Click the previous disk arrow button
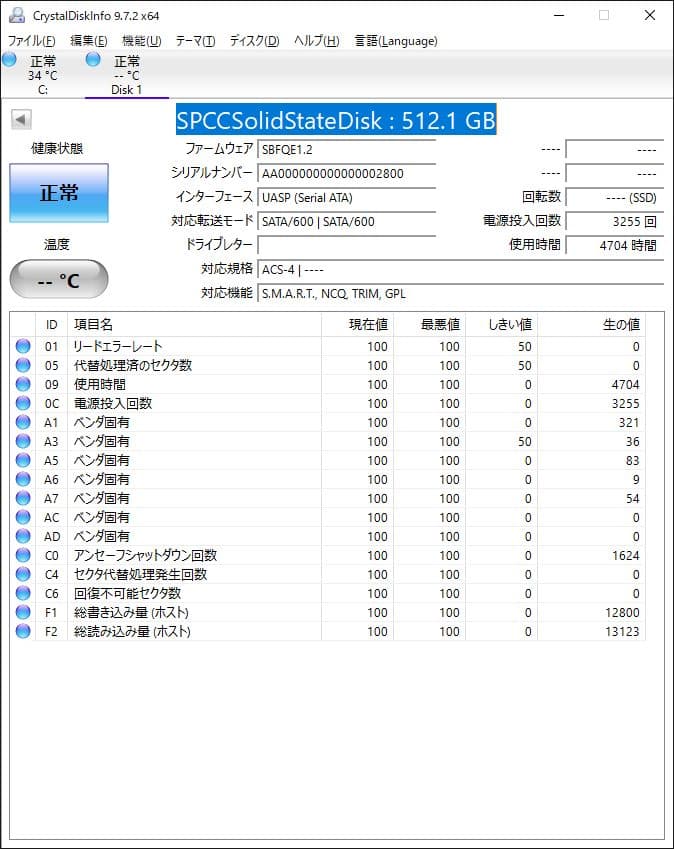Viewport: 674px width, 849px height. pyautogui.click(x=21, y=119)
